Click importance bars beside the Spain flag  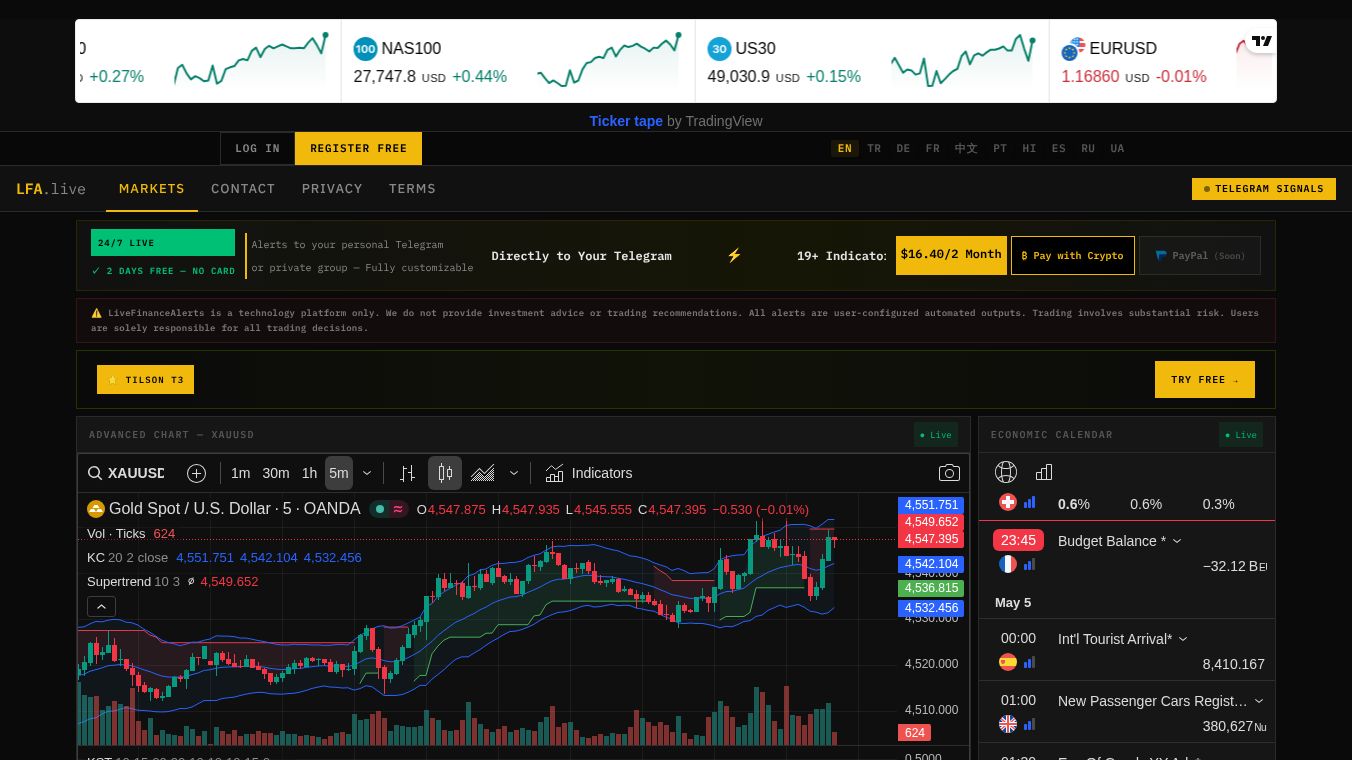(x=1030, y=662)
